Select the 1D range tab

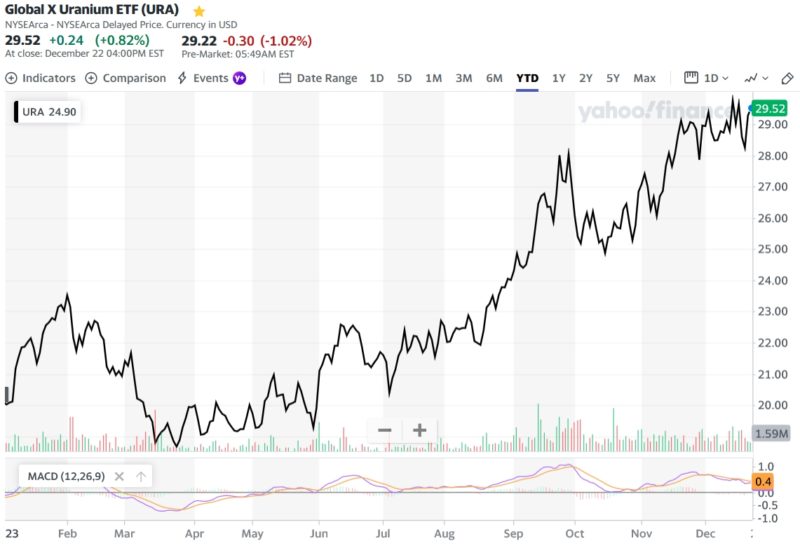coord(377,78)
